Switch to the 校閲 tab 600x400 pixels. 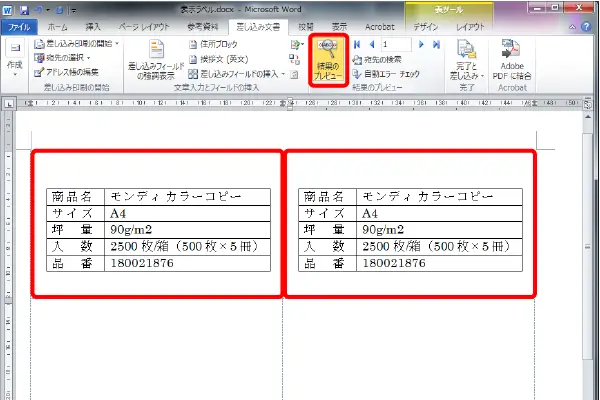point(306,27)
